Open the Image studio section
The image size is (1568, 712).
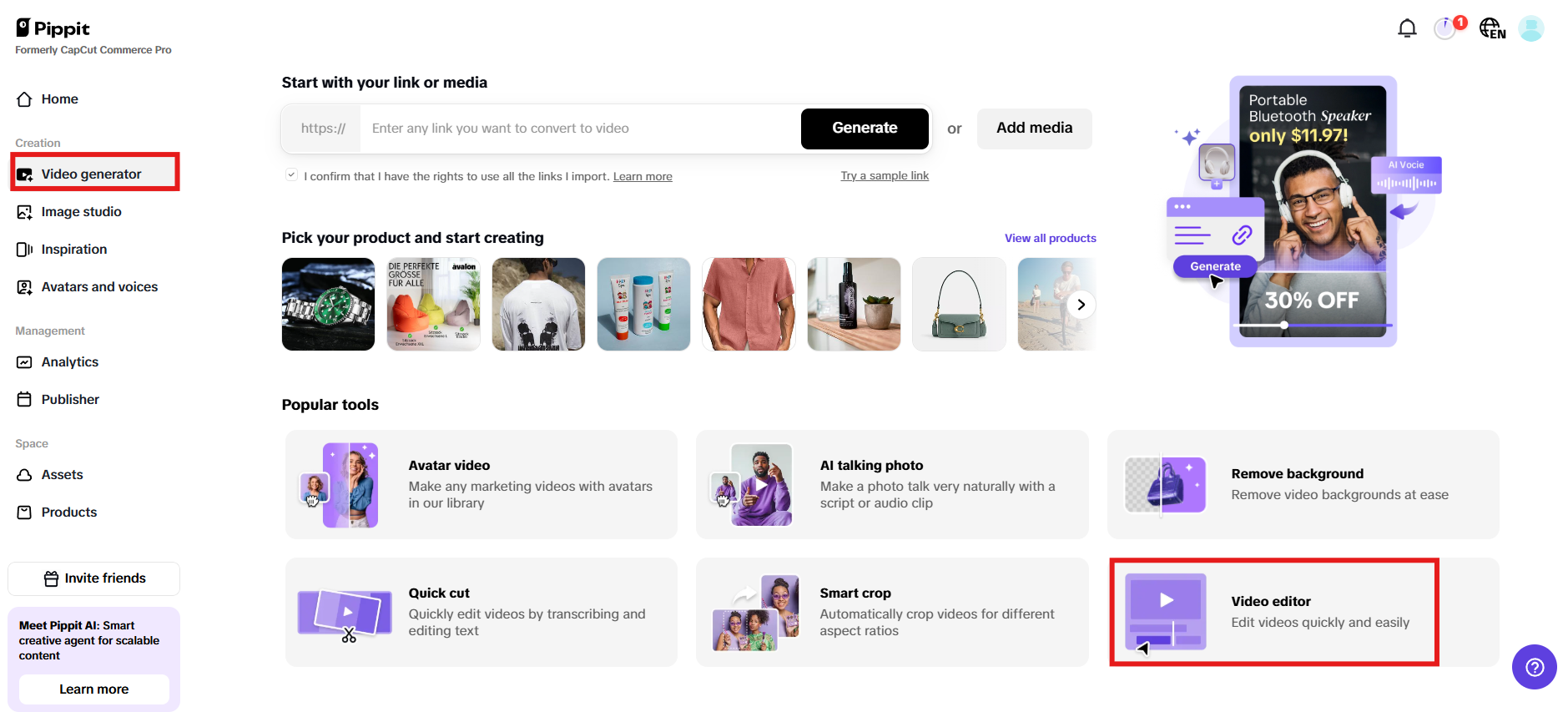click(x=80, y=211)
